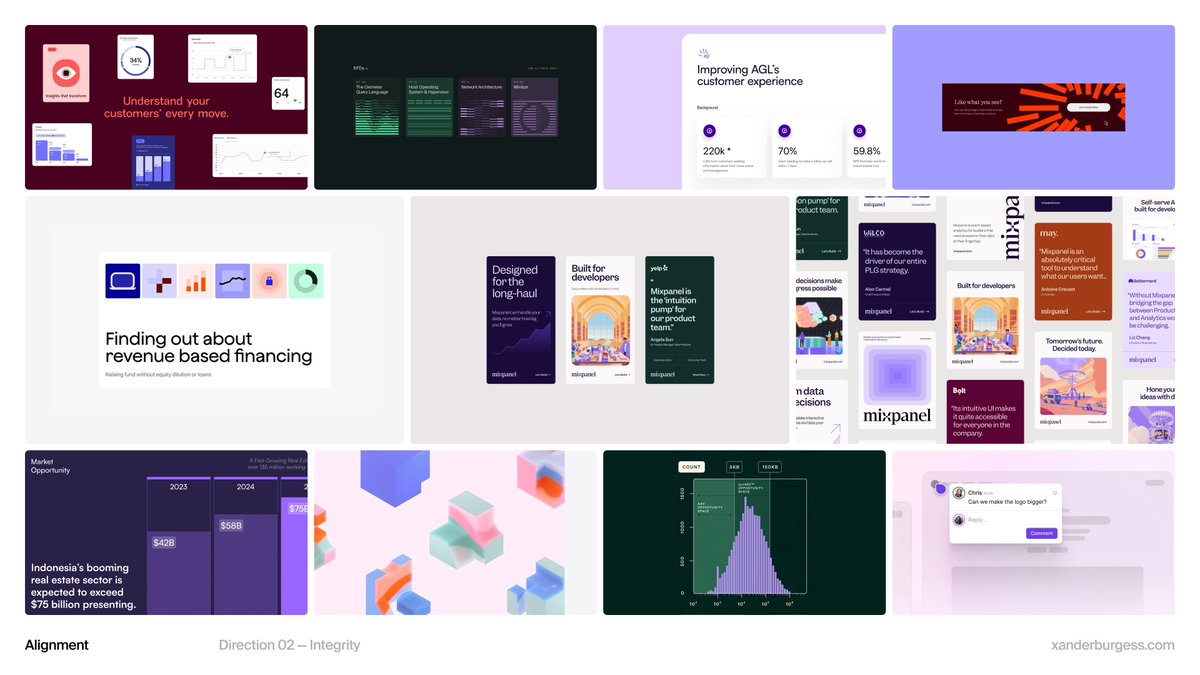Click the icon above 59.8% stat
This screenshot has height=675, width=1200.
[859, 130]
